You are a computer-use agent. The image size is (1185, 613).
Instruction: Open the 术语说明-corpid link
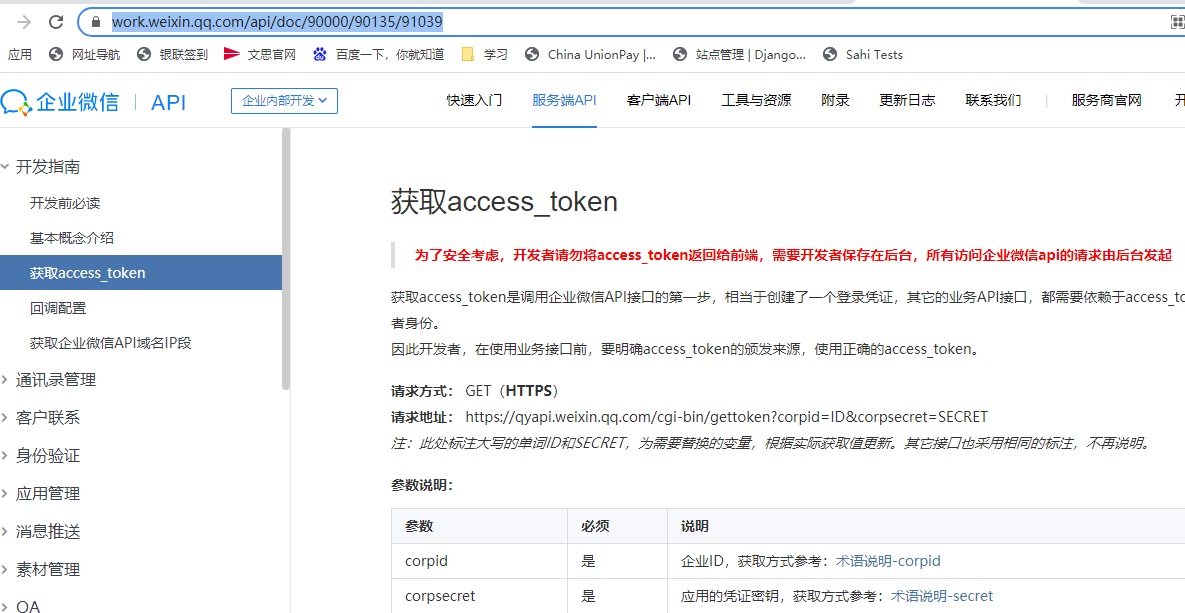[x=888, y=561]
